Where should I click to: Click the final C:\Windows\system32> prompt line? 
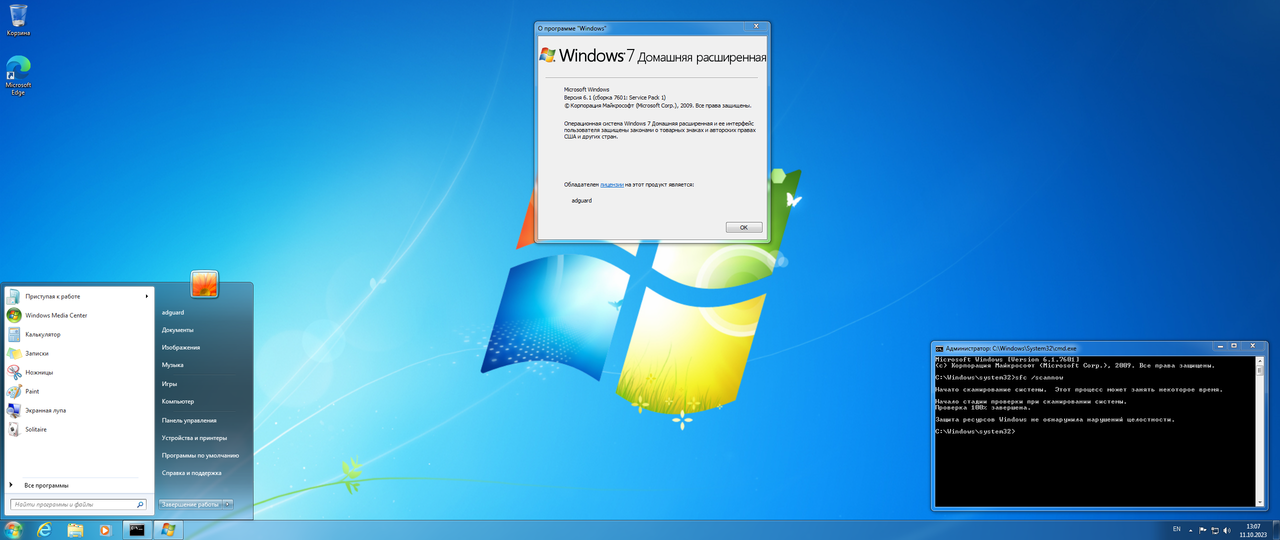[975, 431]
